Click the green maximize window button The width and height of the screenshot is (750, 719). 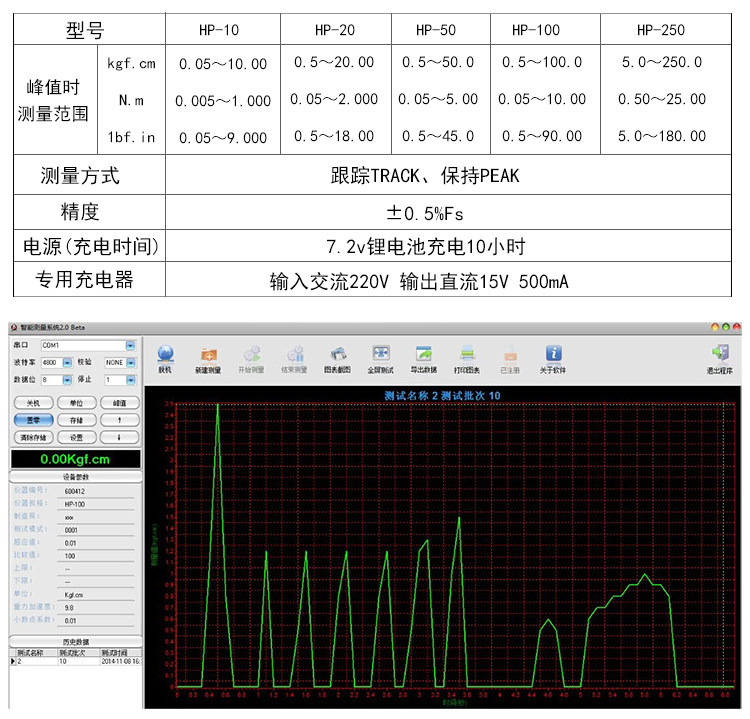tap(726, 327)
